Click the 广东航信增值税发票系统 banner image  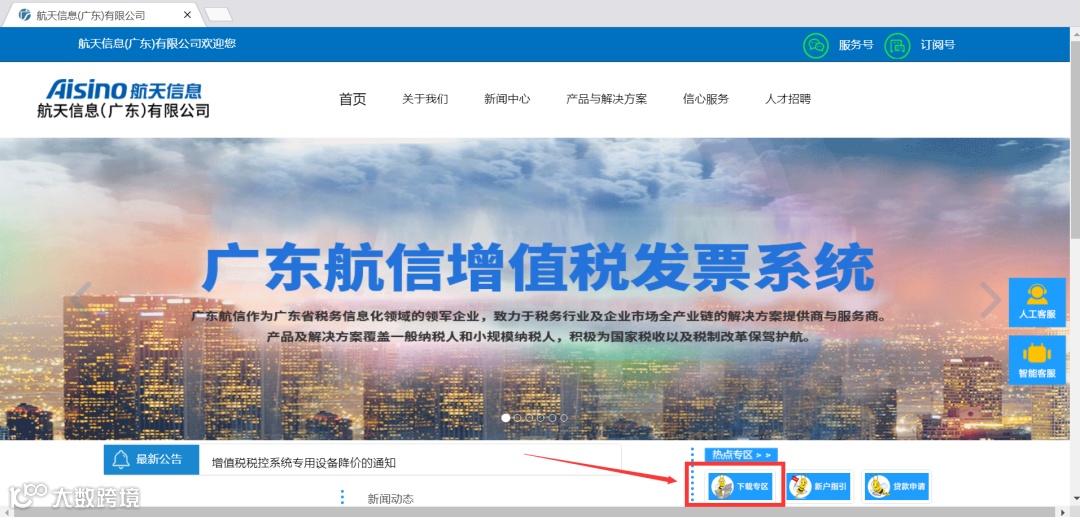point(537,289)
